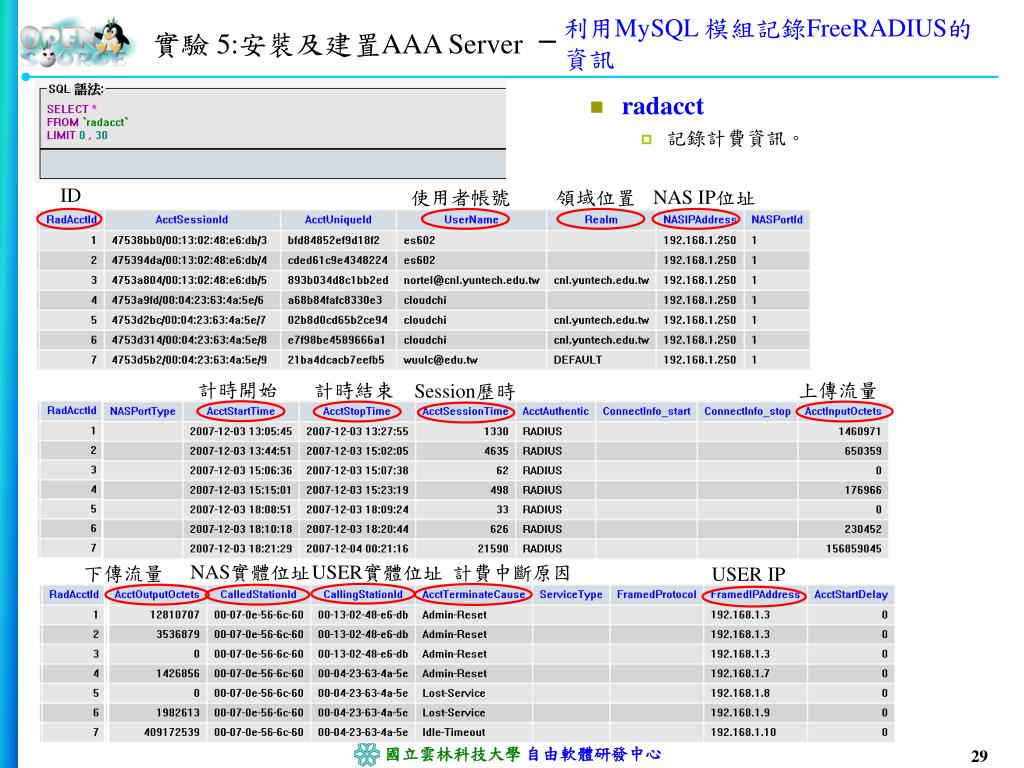Sort by the ConnectInfo_stop column header

click(747, 411)
